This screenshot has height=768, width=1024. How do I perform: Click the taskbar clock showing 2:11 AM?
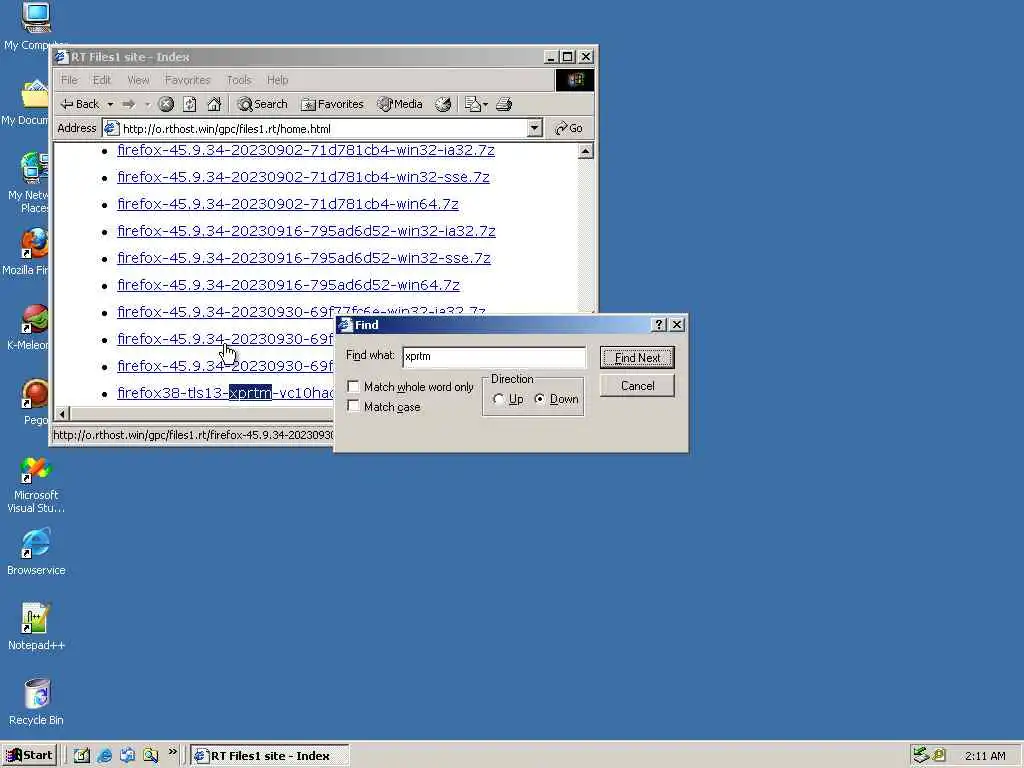pos(985,756)
